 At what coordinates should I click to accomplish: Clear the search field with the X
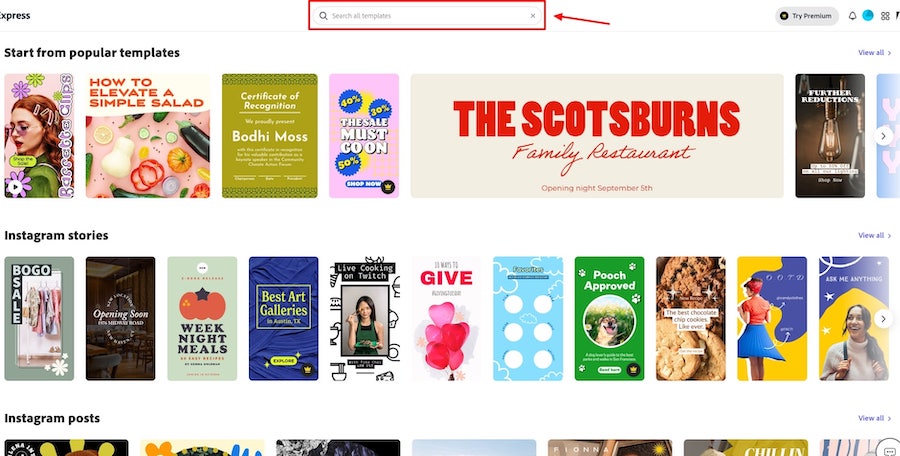(533, 16)
